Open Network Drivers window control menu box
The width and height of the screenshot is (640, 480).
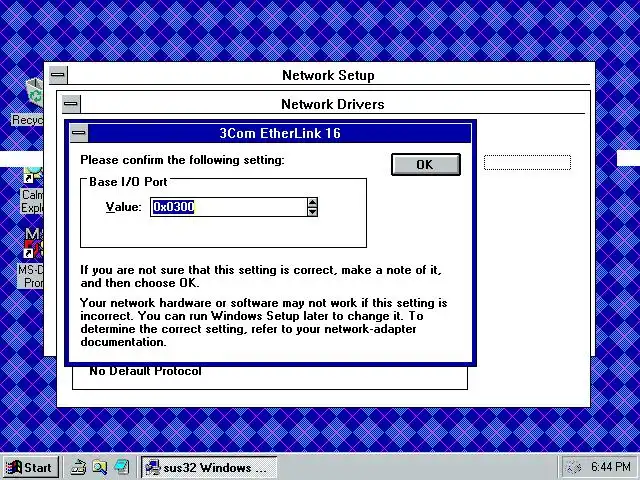click(x=71, y=104)
